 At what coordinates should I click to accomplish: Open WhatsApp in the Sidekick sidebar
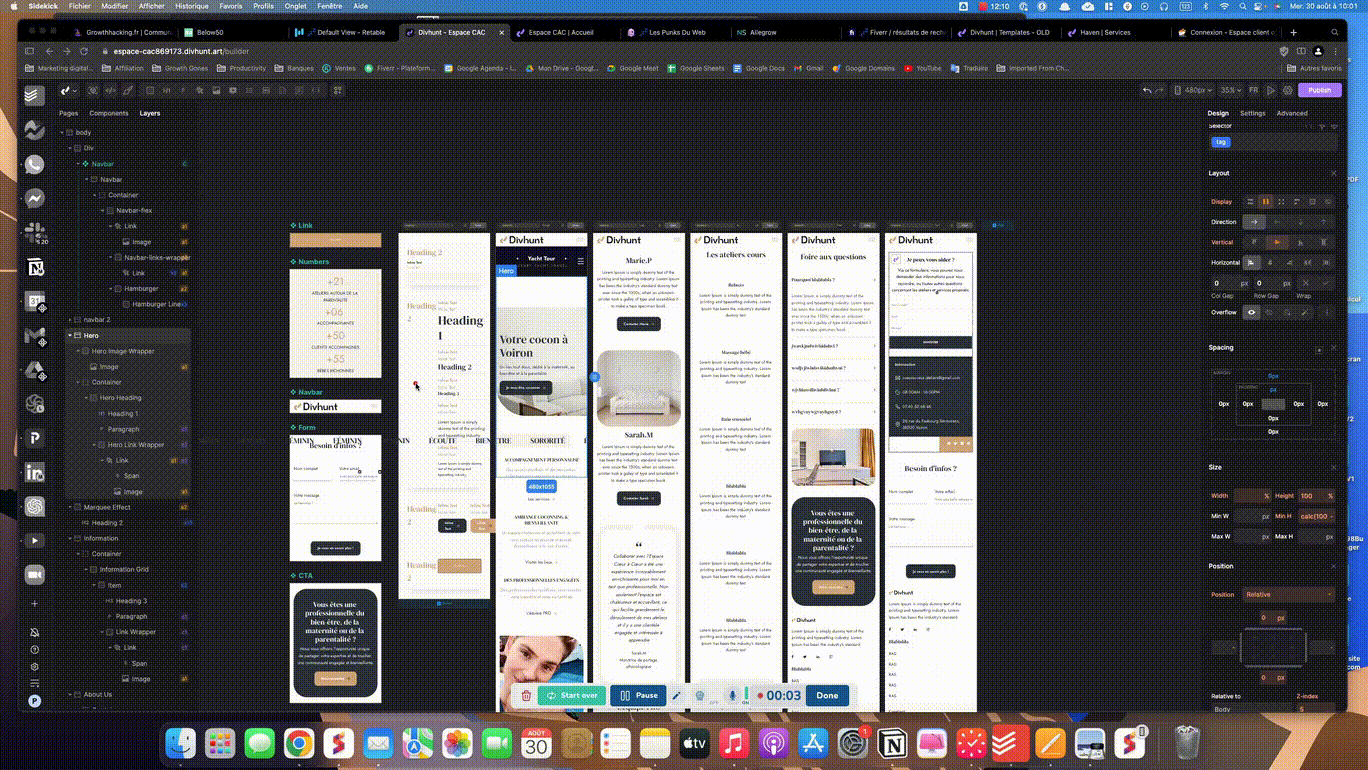coord(35,164)
